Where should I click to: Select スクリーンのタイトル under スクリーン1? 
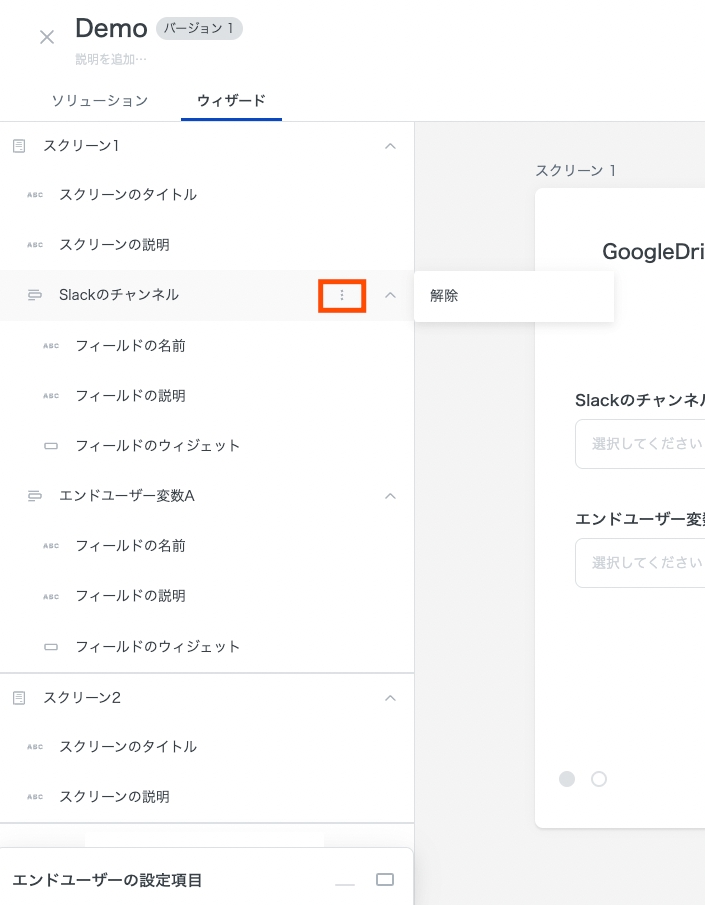click(x=128, y=195)
